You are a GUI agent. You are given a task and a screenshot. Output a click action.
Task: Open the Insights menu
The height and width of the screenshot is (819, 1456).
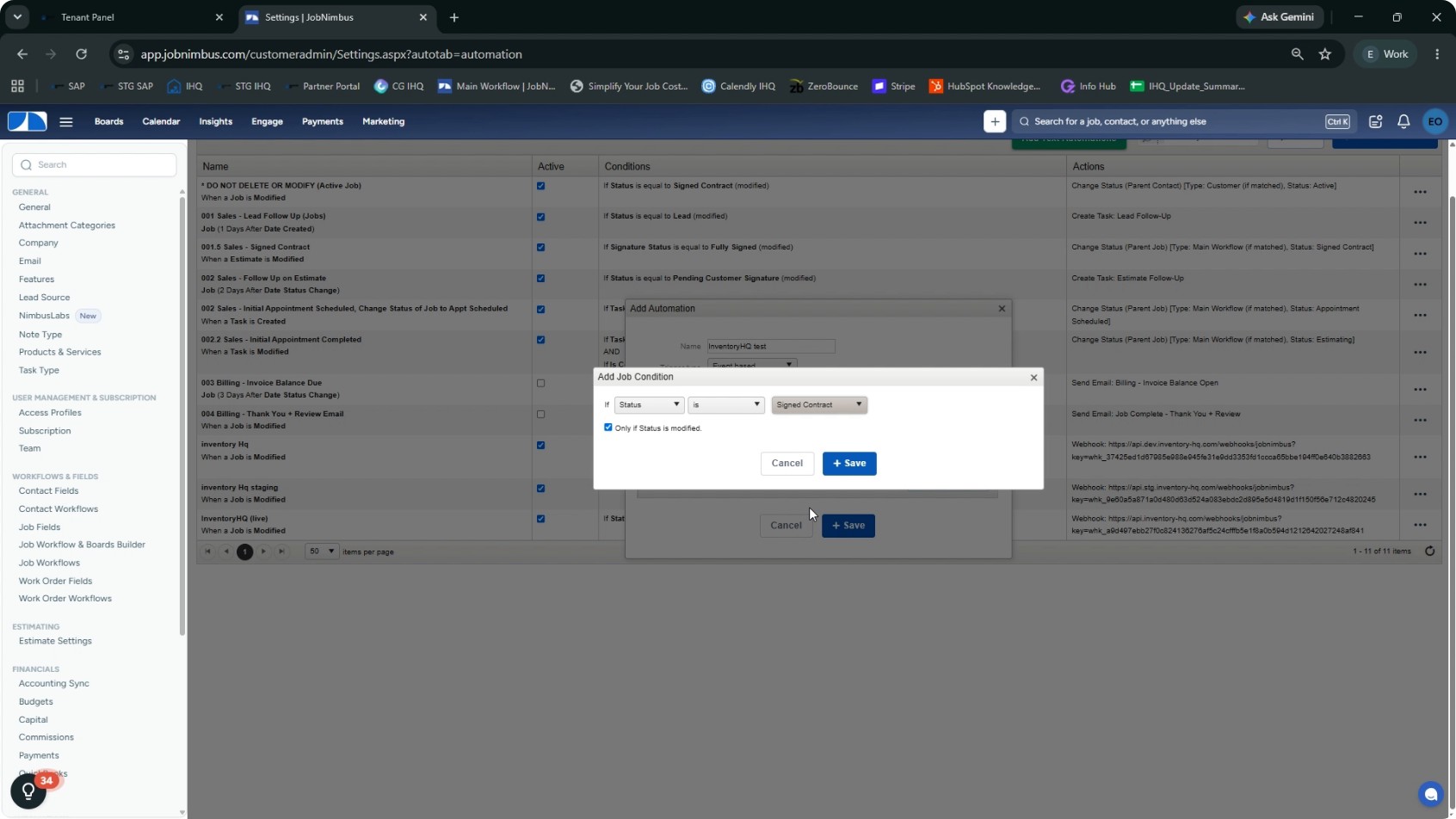pyautogui.click(x=215, y=121)
